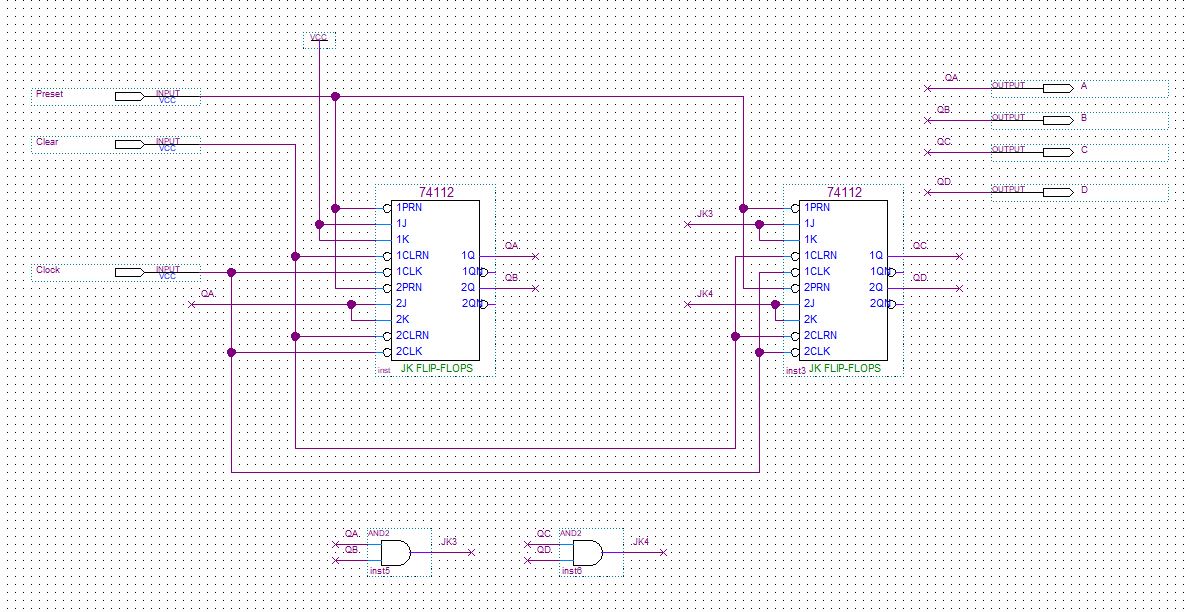
Task: Click the 2Q-bar inverted output bubble on left 74112
Action: 484,303
